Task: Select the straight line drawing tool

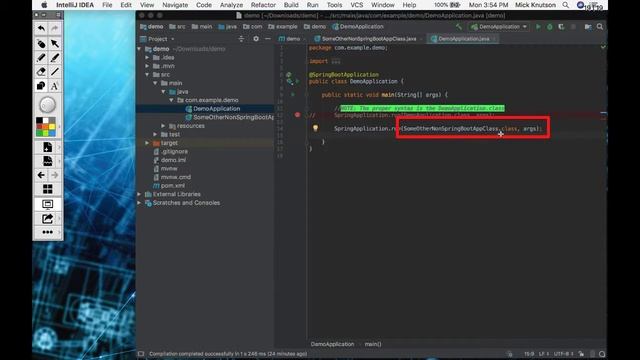Action: (55, 72)
